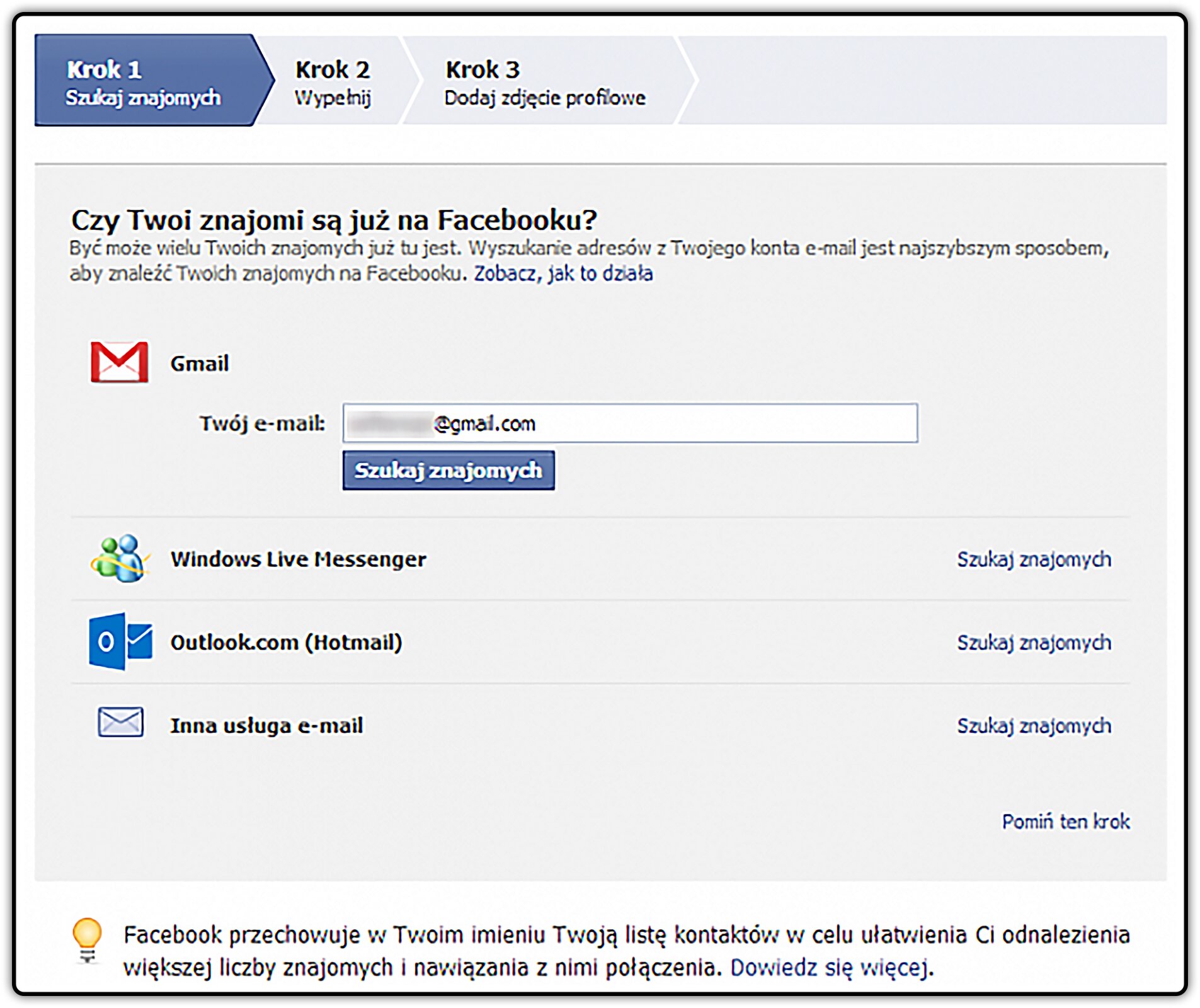1200x1008 pixels.
Task: Click the Twój e-mail field label
Action: (x=262, y=423)
